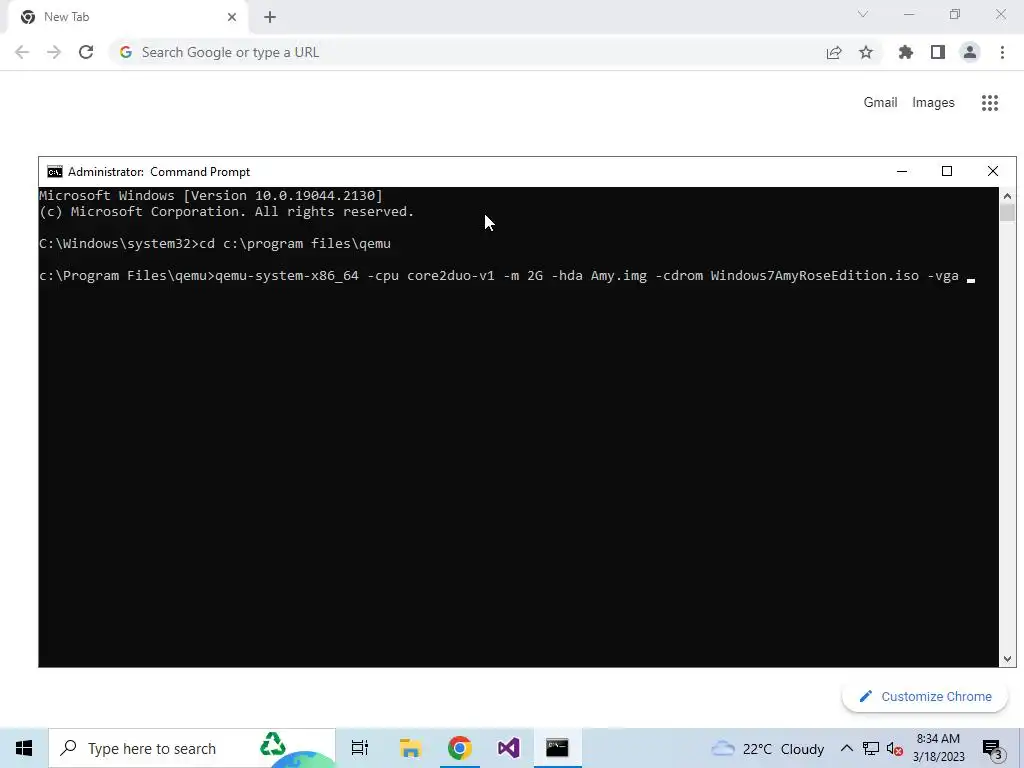Open Chrome's three-dot menu

1002,52
